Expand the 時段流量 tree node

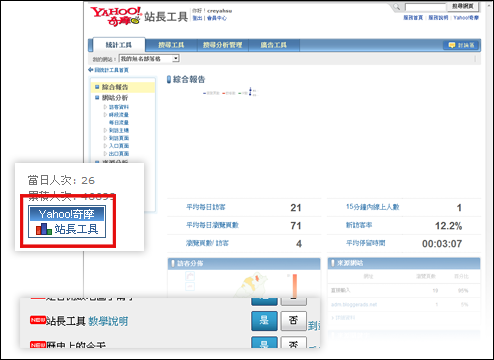pos(105,115)
